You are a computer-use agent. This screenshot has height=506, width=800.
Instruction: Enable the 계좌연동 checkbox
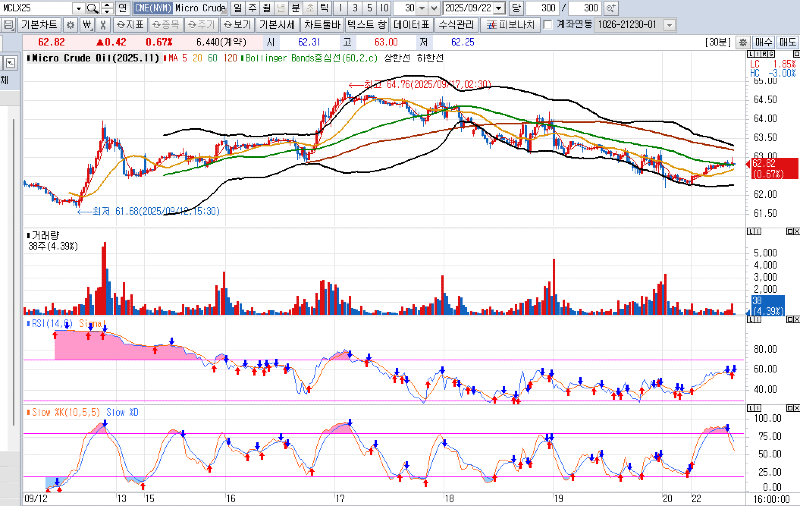point(547,24)
